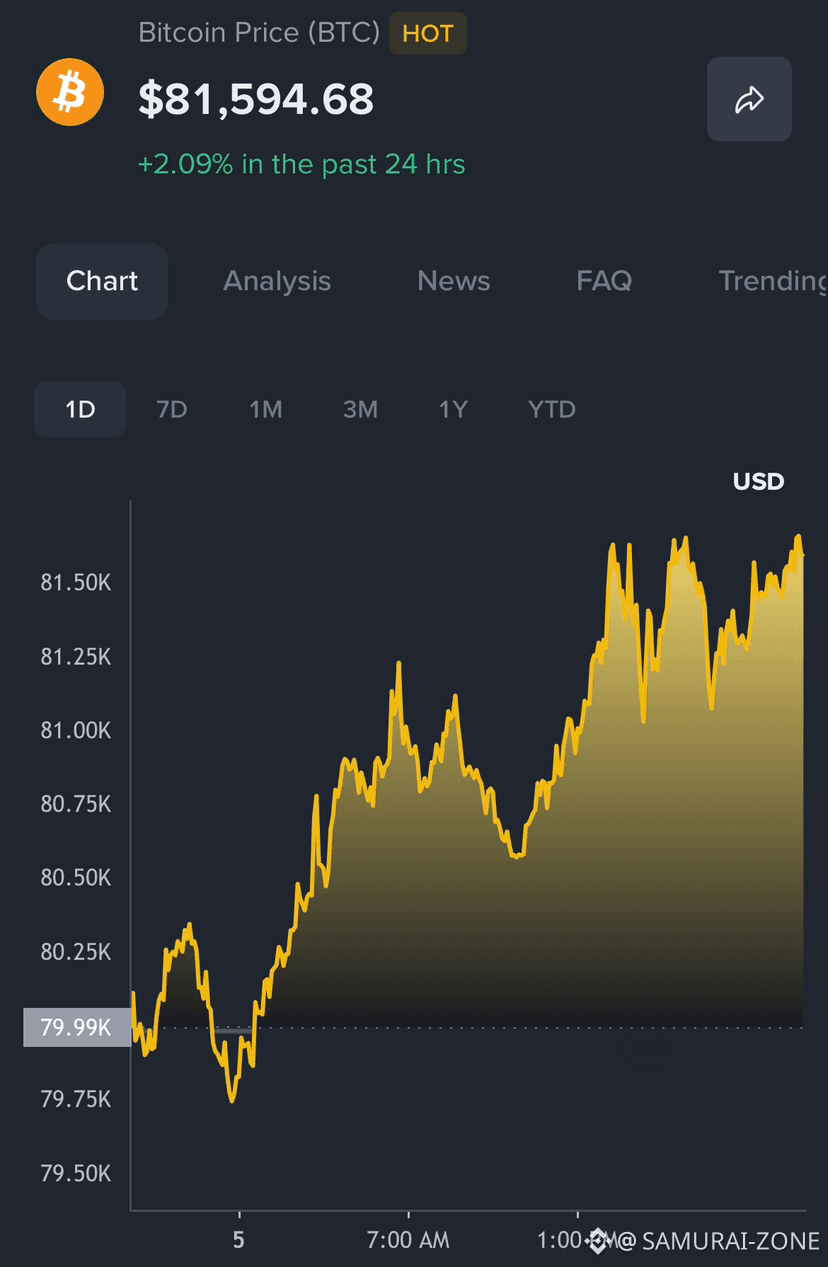828x1267 pixels.
Task: Switch to the Analysis tab
Action: click(277, 281)
